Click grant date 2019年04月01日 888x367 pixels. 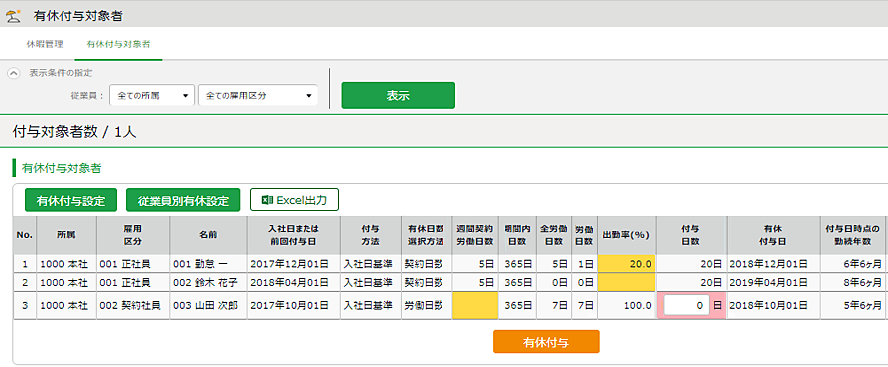coord(768,282)
